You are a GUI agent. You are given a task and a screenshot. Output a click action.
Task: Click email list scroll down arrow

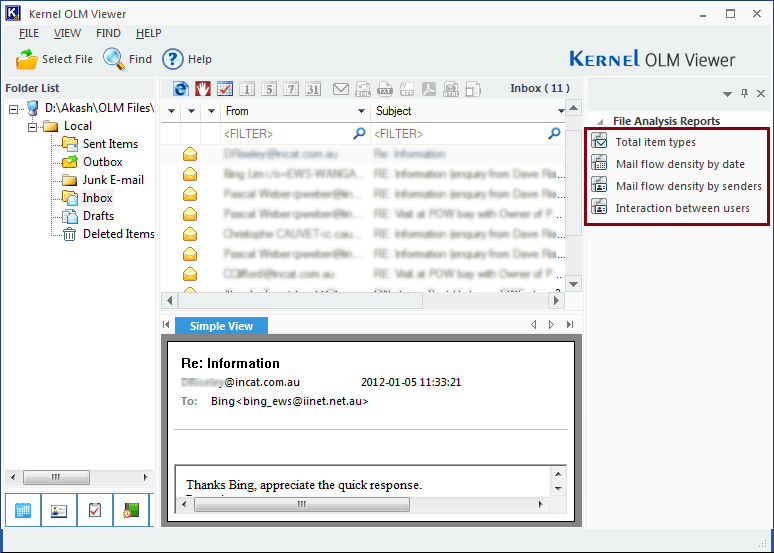(x=574, y=284)
